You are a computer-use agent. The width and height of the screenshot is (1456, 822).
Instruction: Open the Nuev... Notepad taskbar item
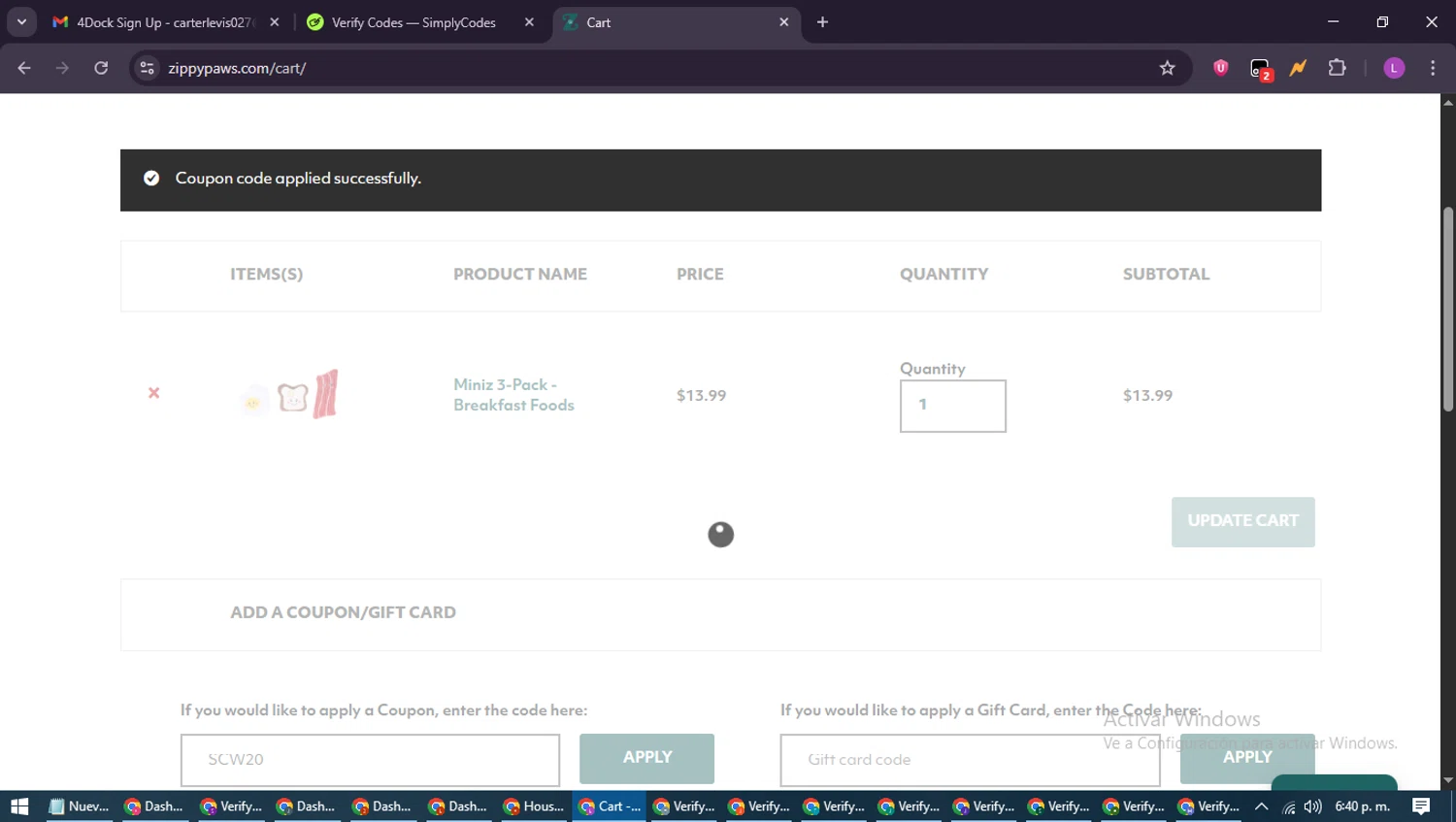(x=79, y=806)
